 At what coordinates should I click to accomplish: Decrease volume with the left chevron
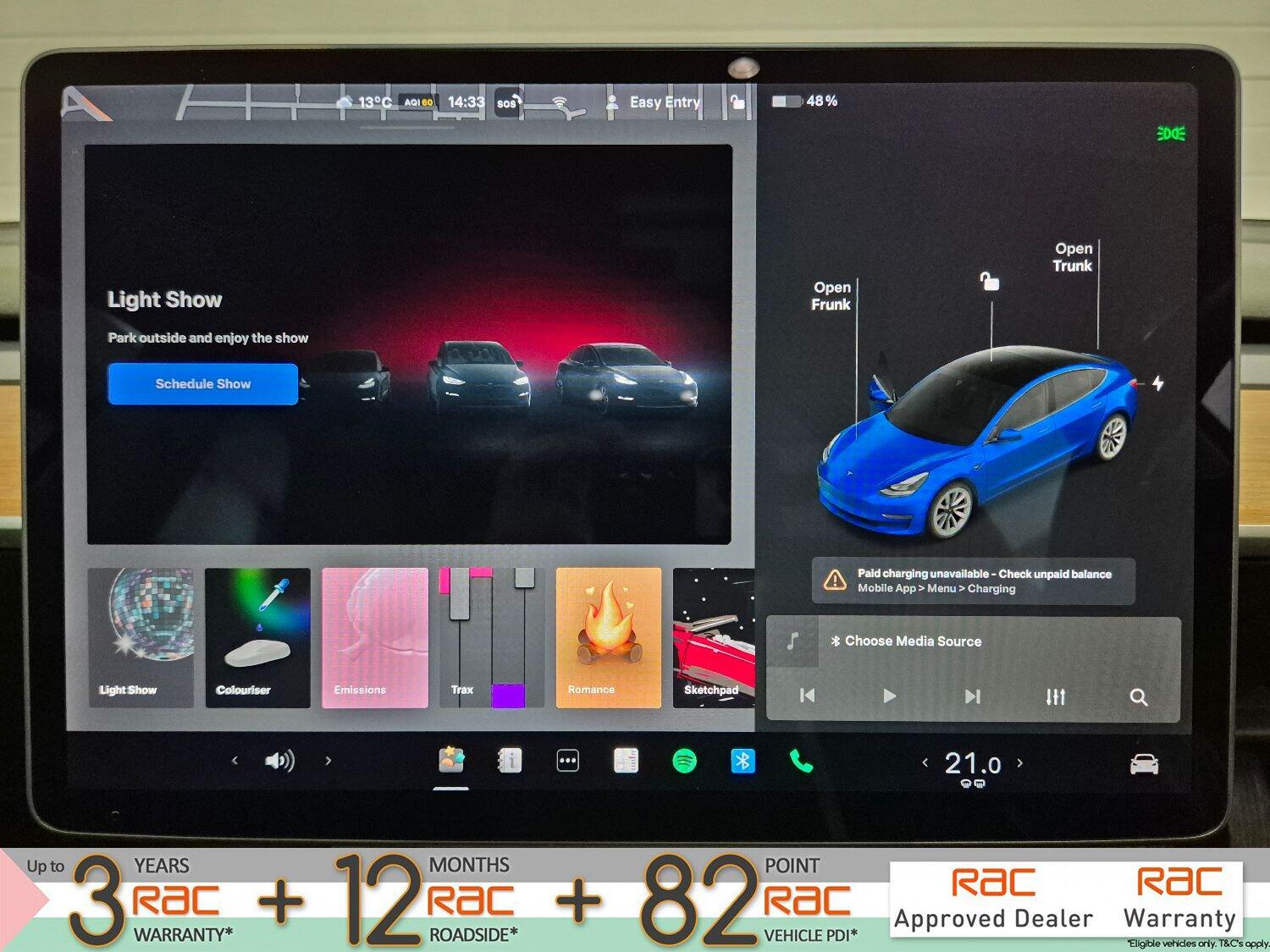235,762
